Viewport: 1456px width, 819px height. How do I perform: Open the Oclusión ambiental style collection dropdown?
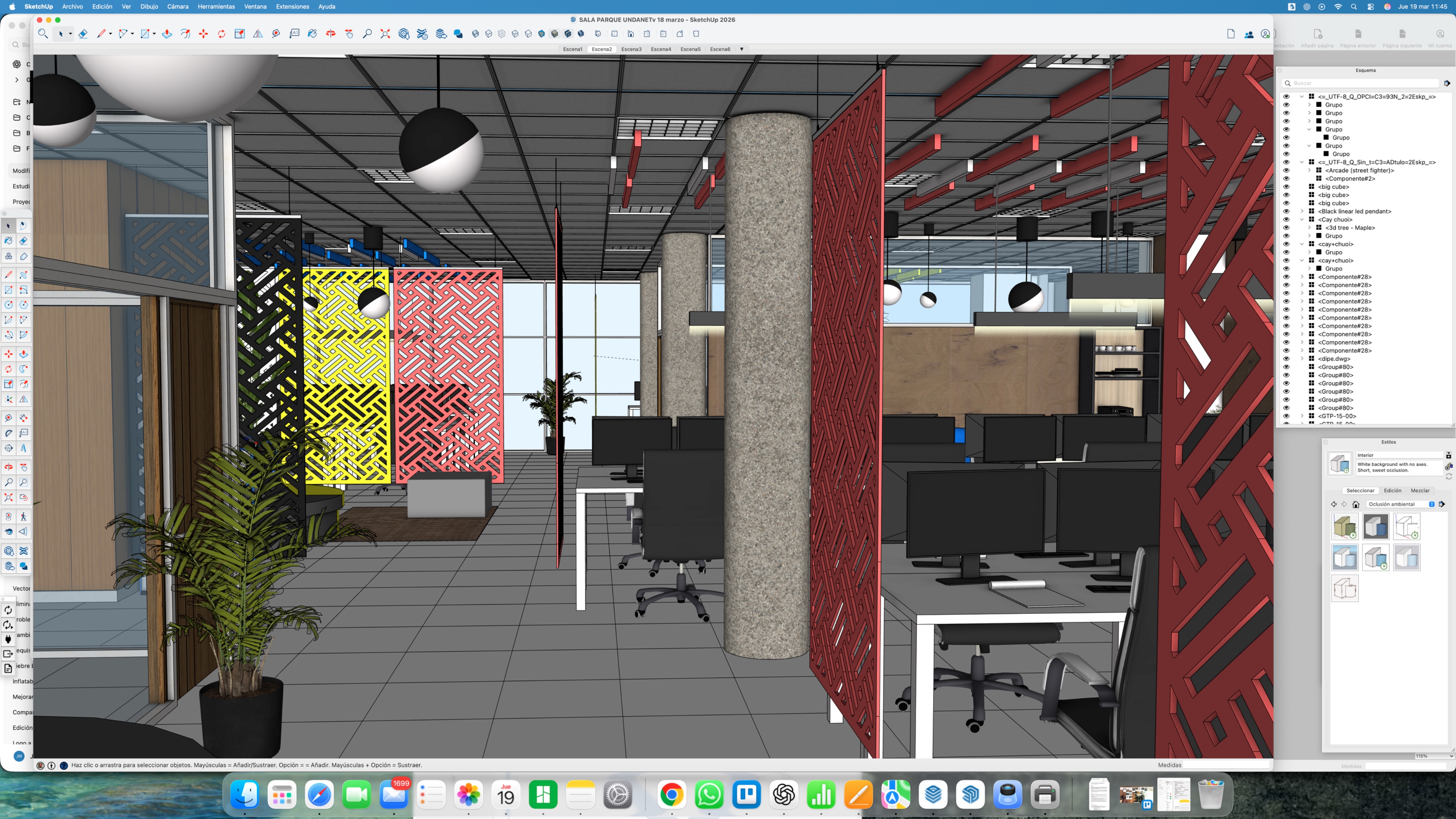click(1399, 504)
